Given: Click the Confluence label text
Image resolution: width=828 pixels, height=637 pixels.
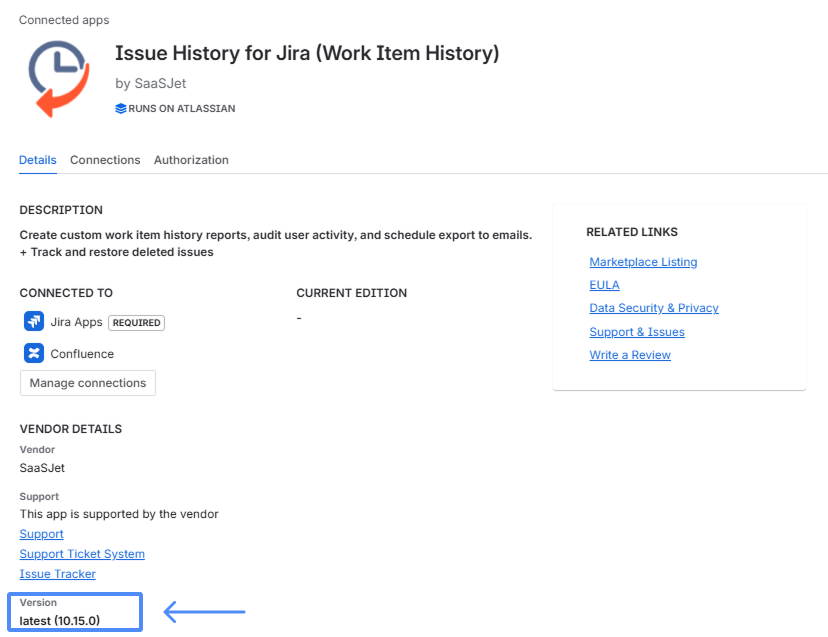Looking at the screenshot, I should click(x=82, y=354).
